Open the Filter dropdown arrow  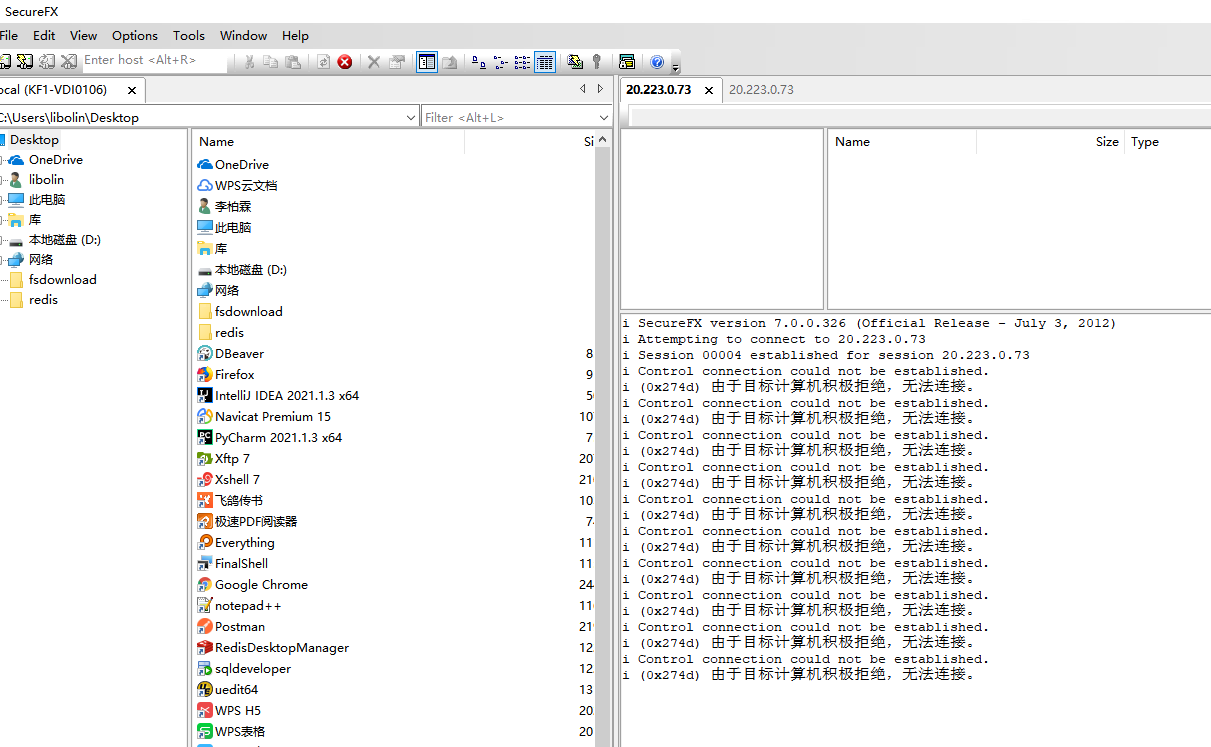603,117
